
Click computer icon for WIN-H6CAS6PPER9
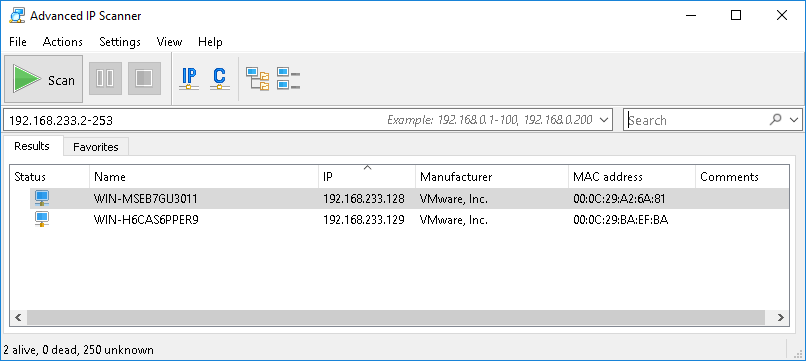click(42, 220)
